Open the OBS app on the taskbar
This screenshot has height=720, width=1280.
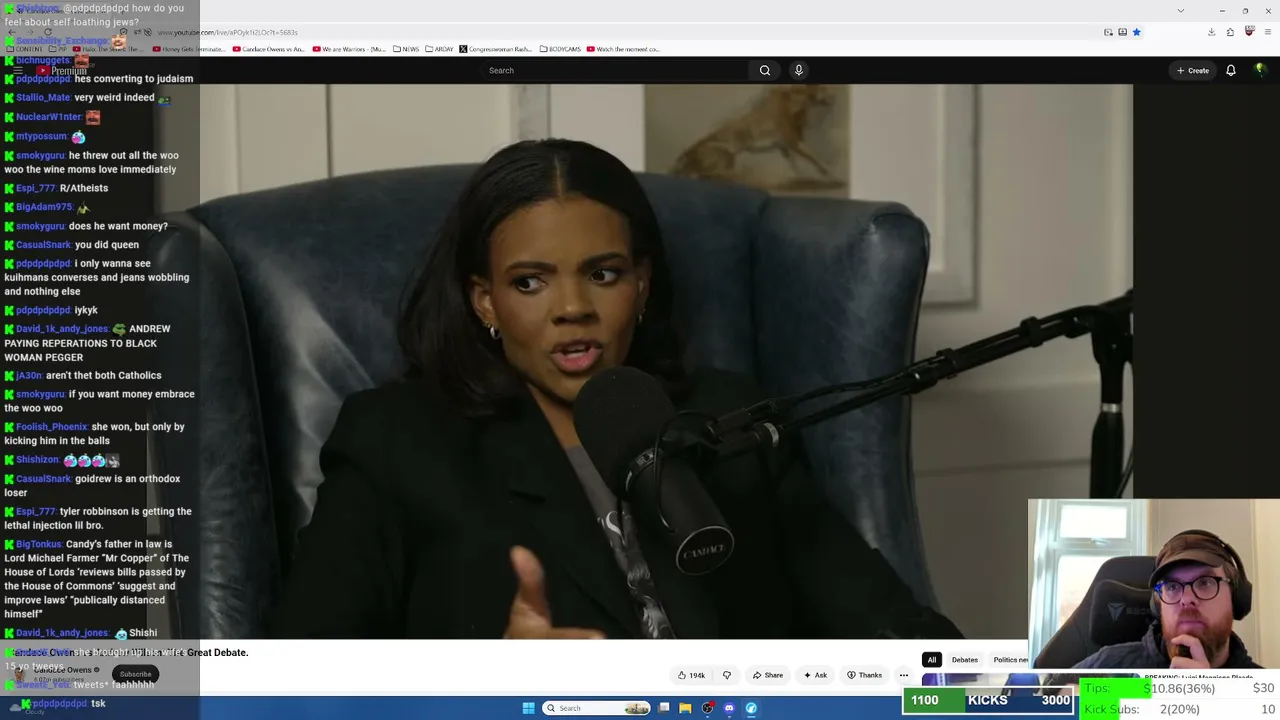pos(707,708)
